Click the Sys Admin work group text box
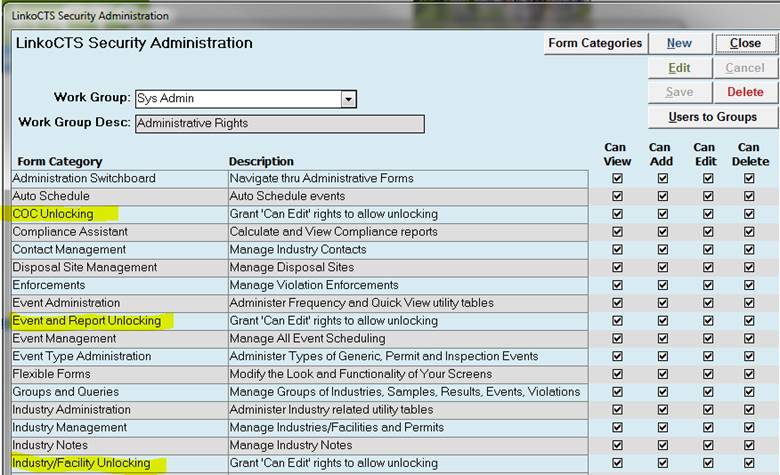Image resolution: width=780 pixels, height=475 pixels. (x=239, y=99)
